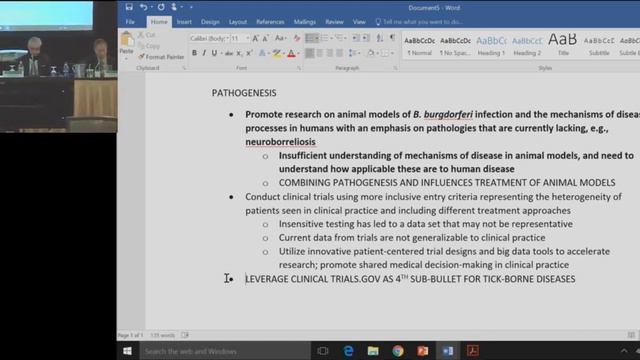Open Google Chrome from the taskbar
The height and width of the screenshot is (360, 640).
(398, 351)
